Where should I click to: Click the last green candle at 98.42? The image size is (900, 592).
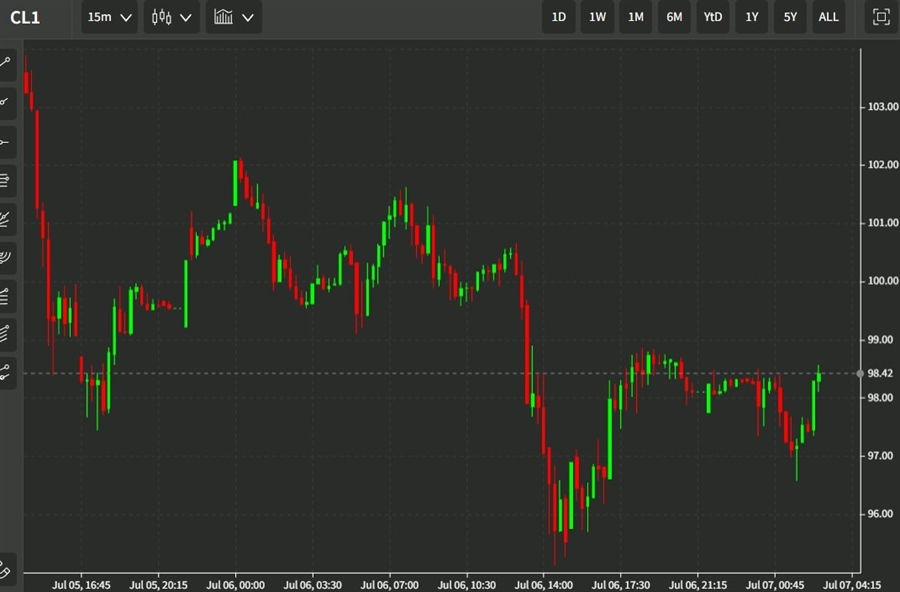pos(818,376)
